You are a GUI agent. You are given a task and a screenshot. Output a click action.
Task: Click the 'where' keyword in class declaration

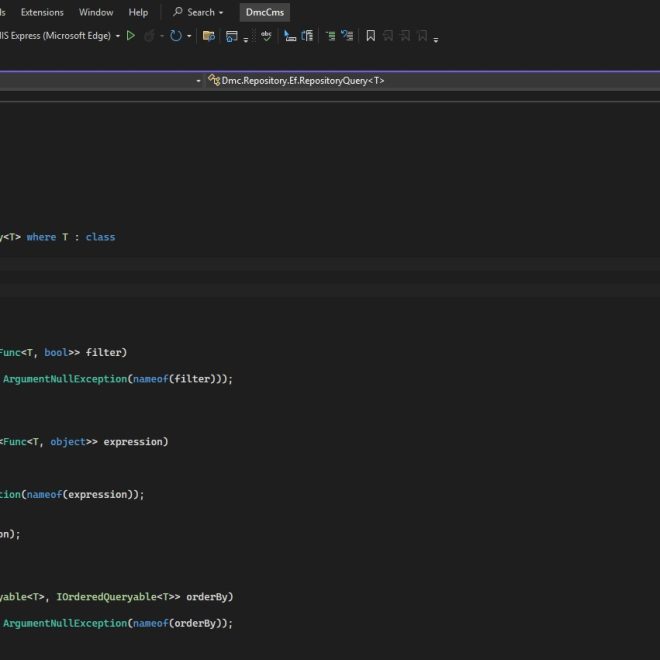41,237
